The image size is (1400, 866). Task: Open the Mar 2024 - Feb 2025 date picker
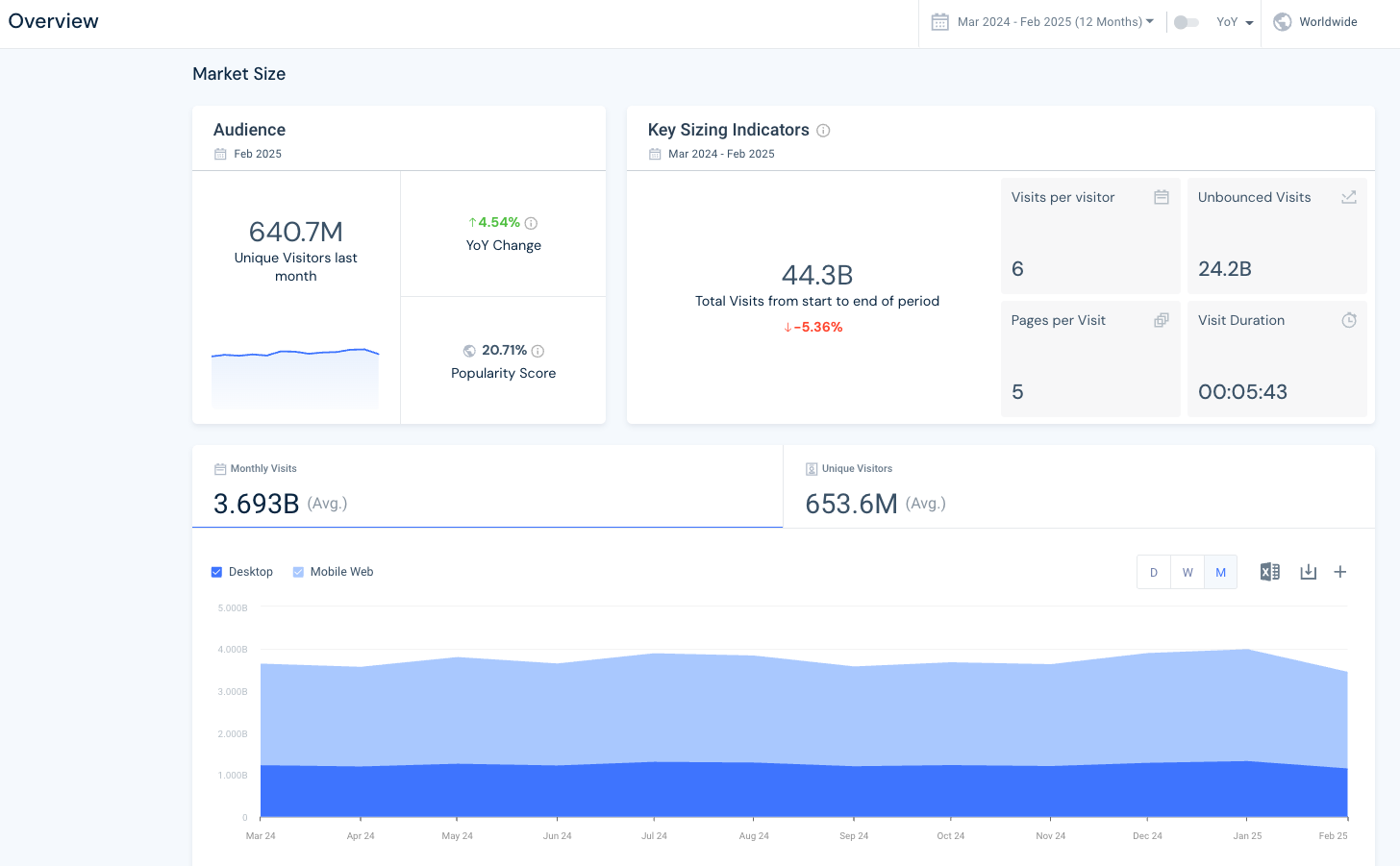[x=1043, y=21]
